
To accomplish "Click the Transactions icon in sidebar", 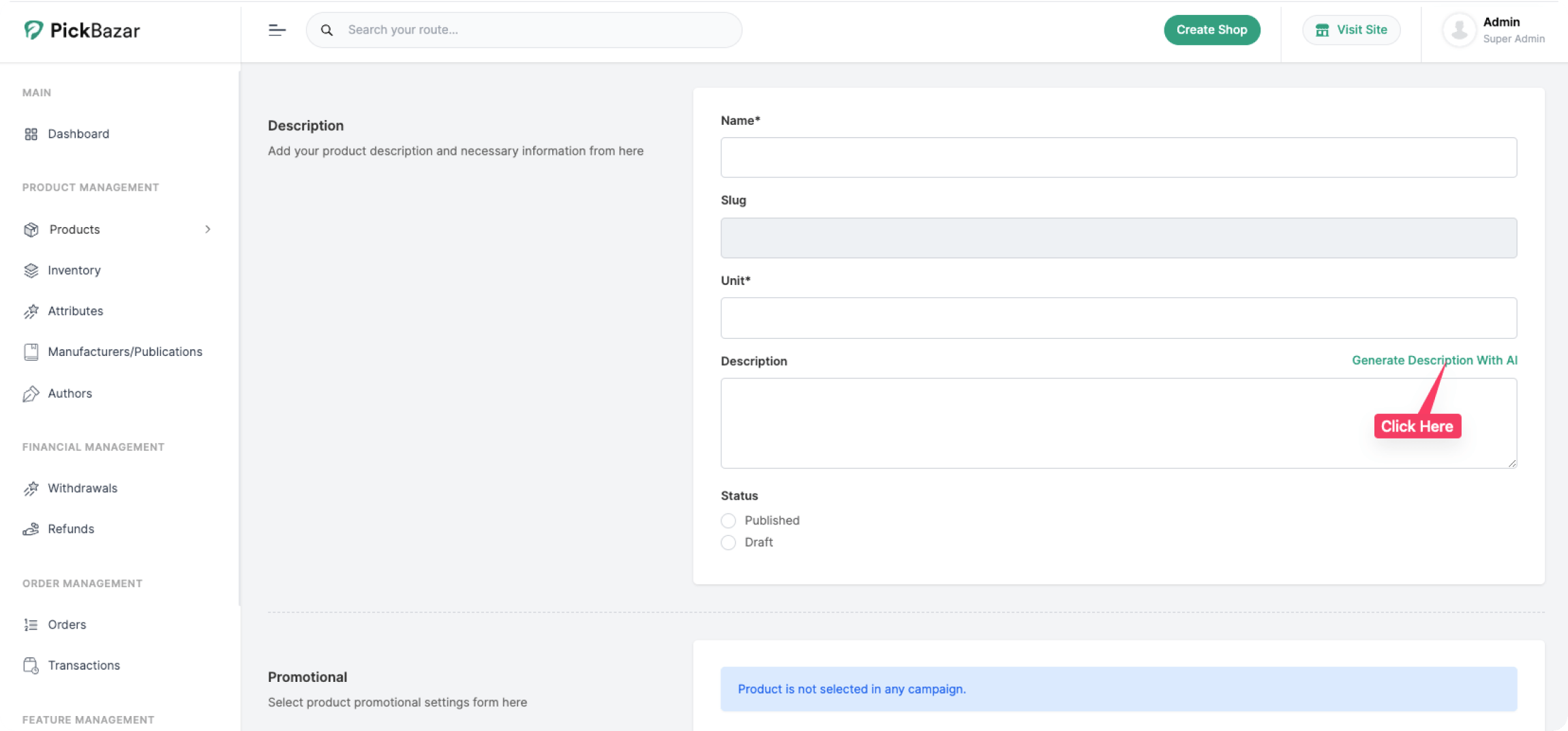I will coord(31,666).
